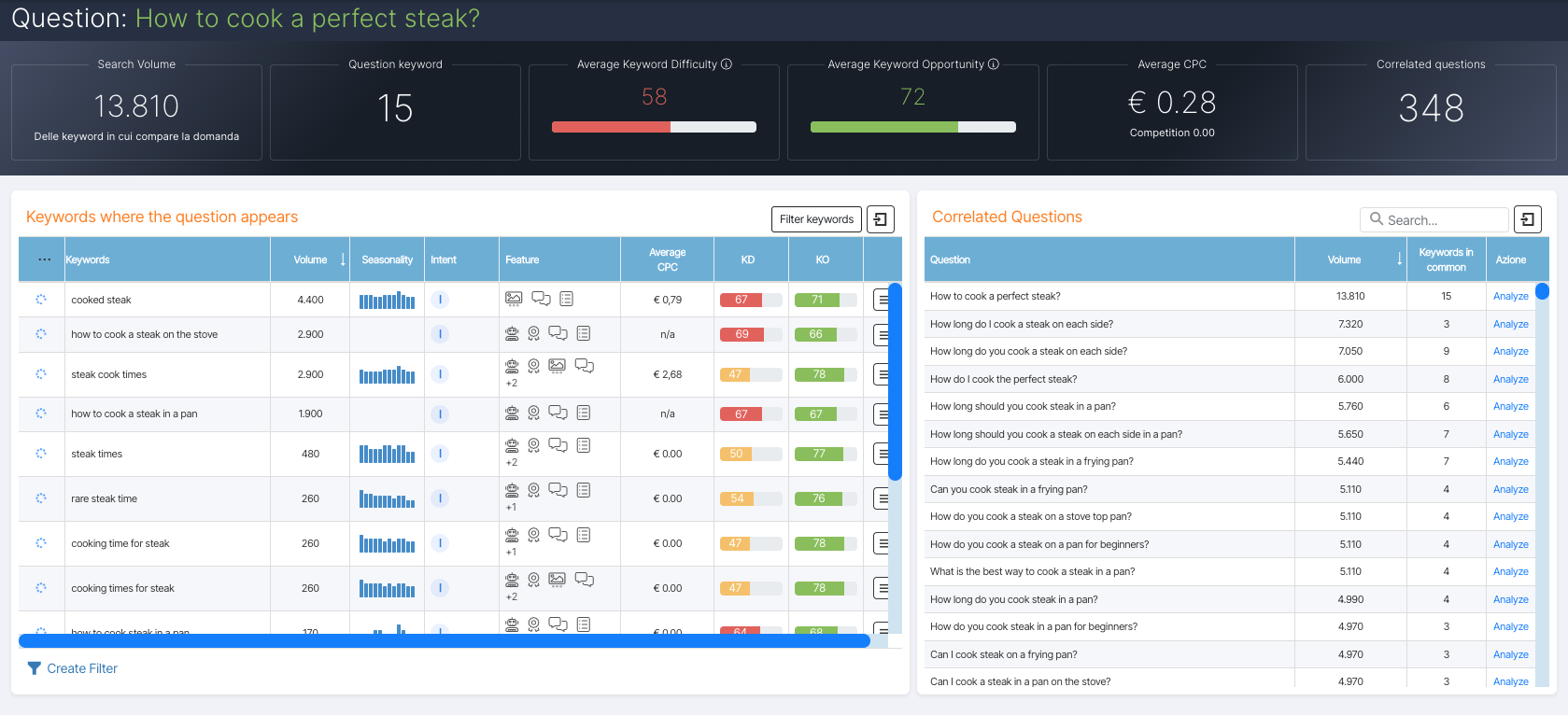The height and width of the screenshot is (715, 1568).
Task: Click loading spinner icon beside cooked steak
Action: pyautogui.click(x=41, y=300)
